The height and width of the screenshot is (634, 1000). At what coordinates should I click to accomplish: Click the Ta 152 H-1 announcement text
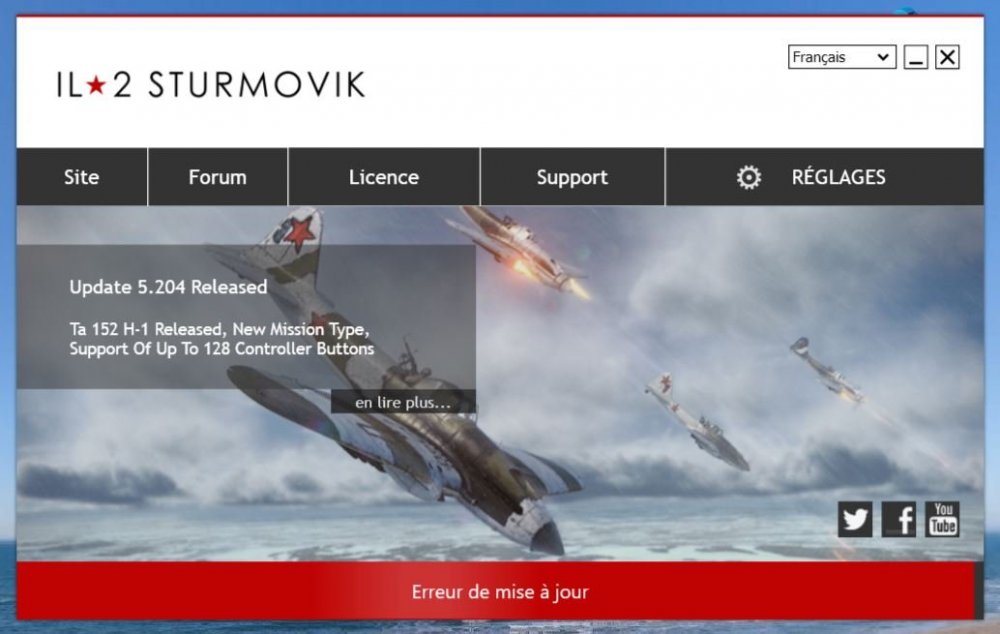[x=220, y=338]
